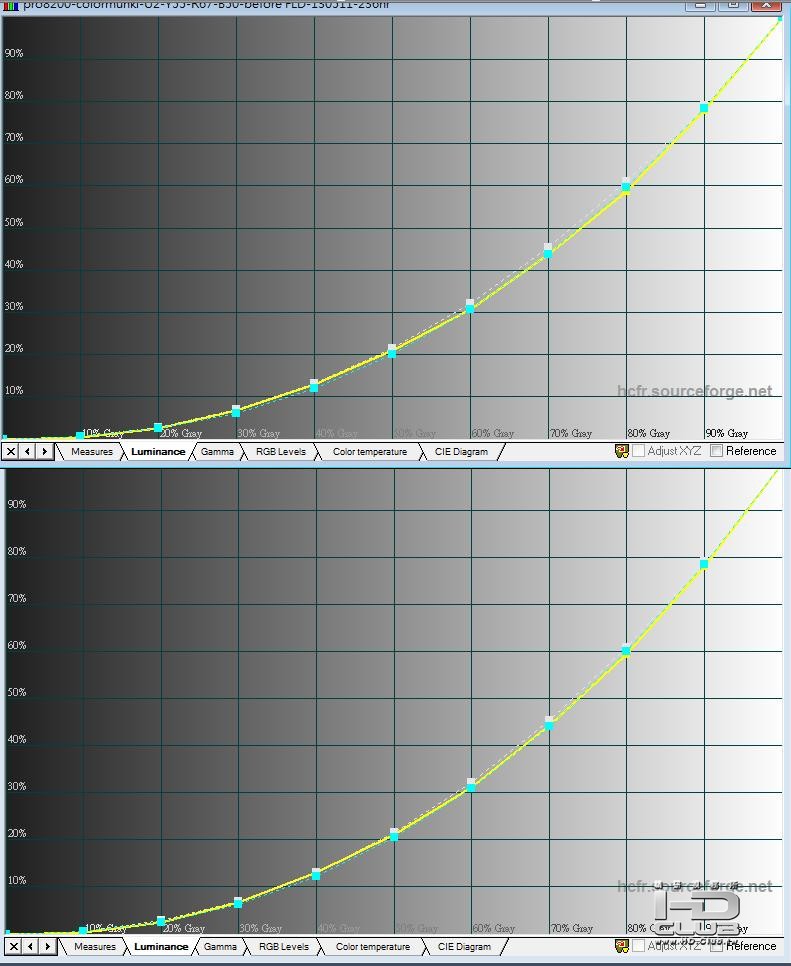Click the '50%' vertical axis label, lower graph
This screenshot has height=966, width=791.
tap(17, 692)
